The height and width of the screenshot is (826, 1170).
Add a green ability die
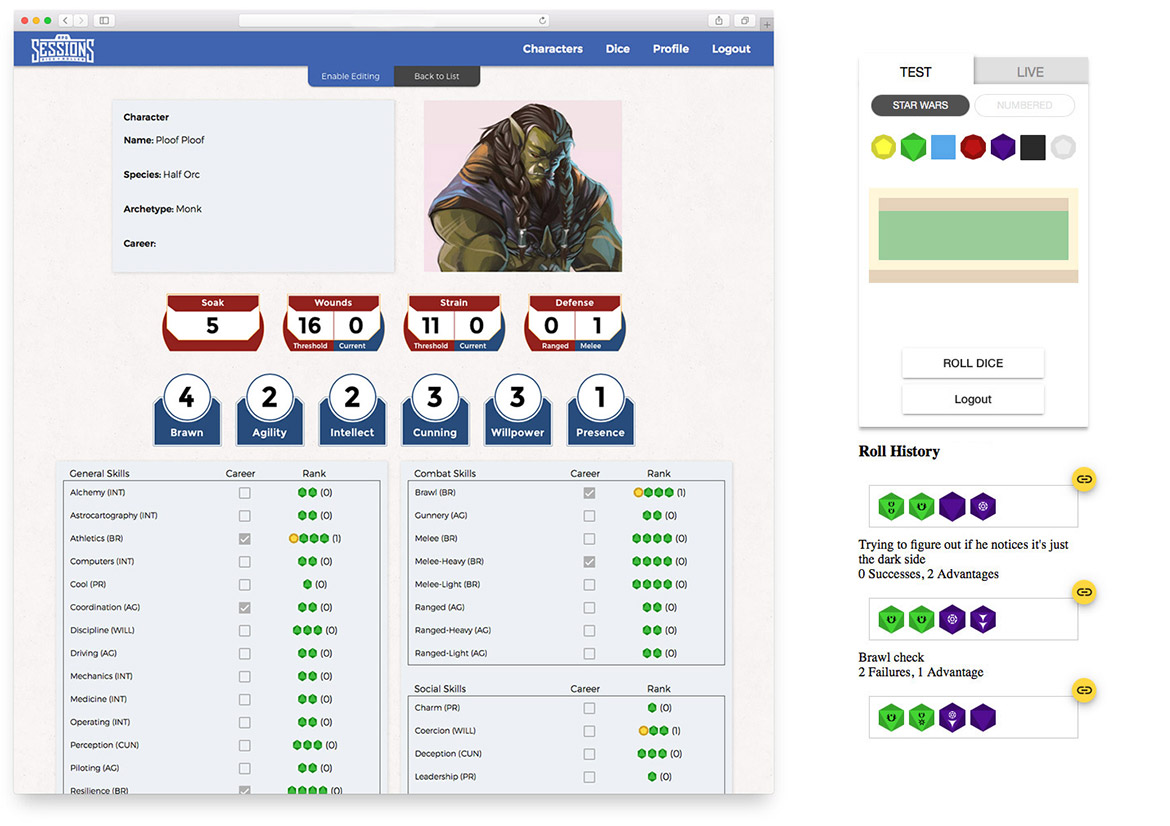click(x=913, y=148)
